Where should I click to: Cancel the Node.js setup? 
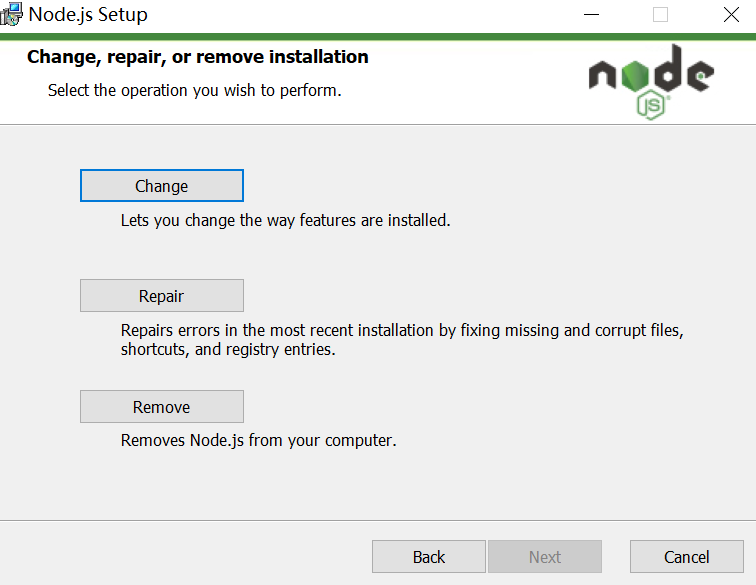click(x=687, y=557)
